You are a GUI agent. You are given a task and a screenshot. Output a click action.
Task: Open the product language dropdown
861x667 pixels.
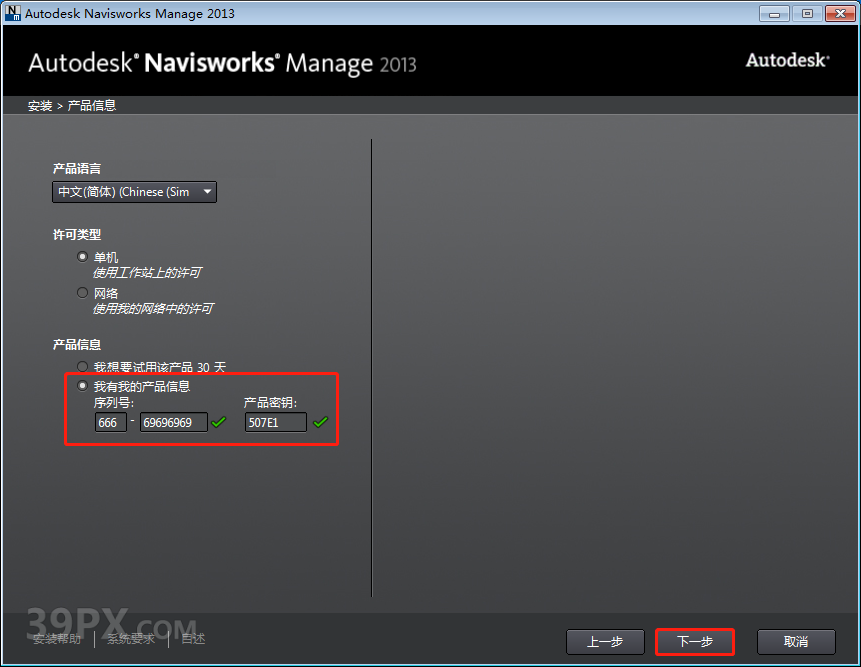click(x=207, y=191)
